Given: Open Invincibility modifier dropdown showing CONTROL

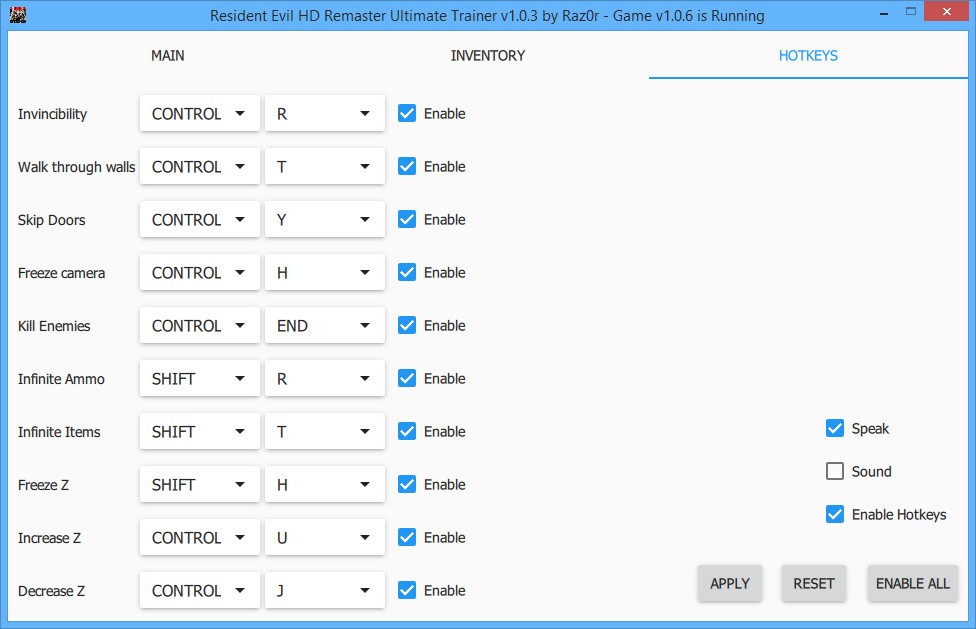Looking at the screenshot, I should click(199, 114).
